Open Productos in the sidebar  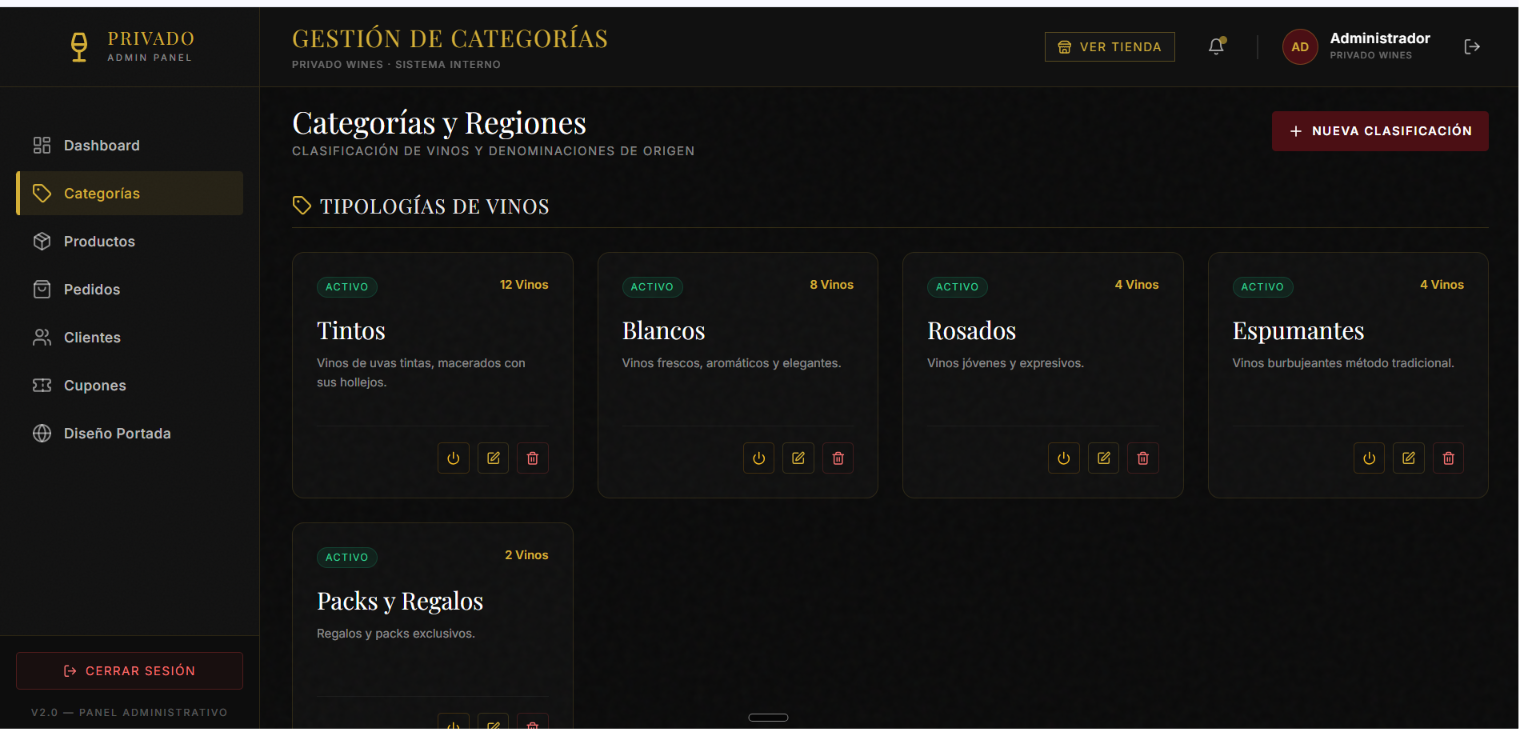pos(129,241)
